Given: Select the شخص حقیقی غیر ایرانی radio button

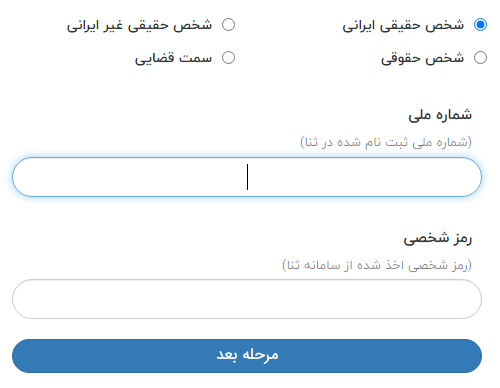Looking at the screenshot, I should tap(228, 25).
